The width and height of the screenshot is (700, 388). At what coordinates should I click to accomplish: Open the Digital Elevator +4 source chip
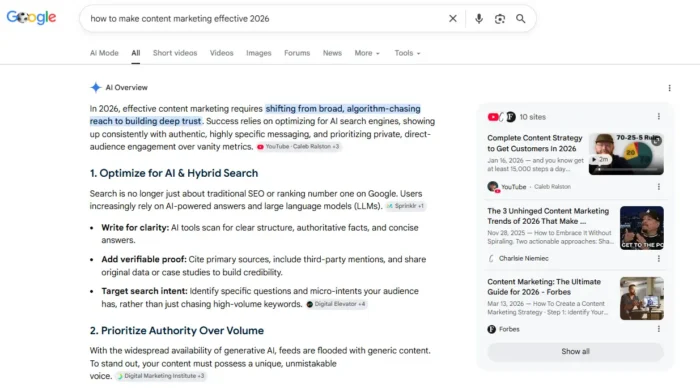point(336,304)
